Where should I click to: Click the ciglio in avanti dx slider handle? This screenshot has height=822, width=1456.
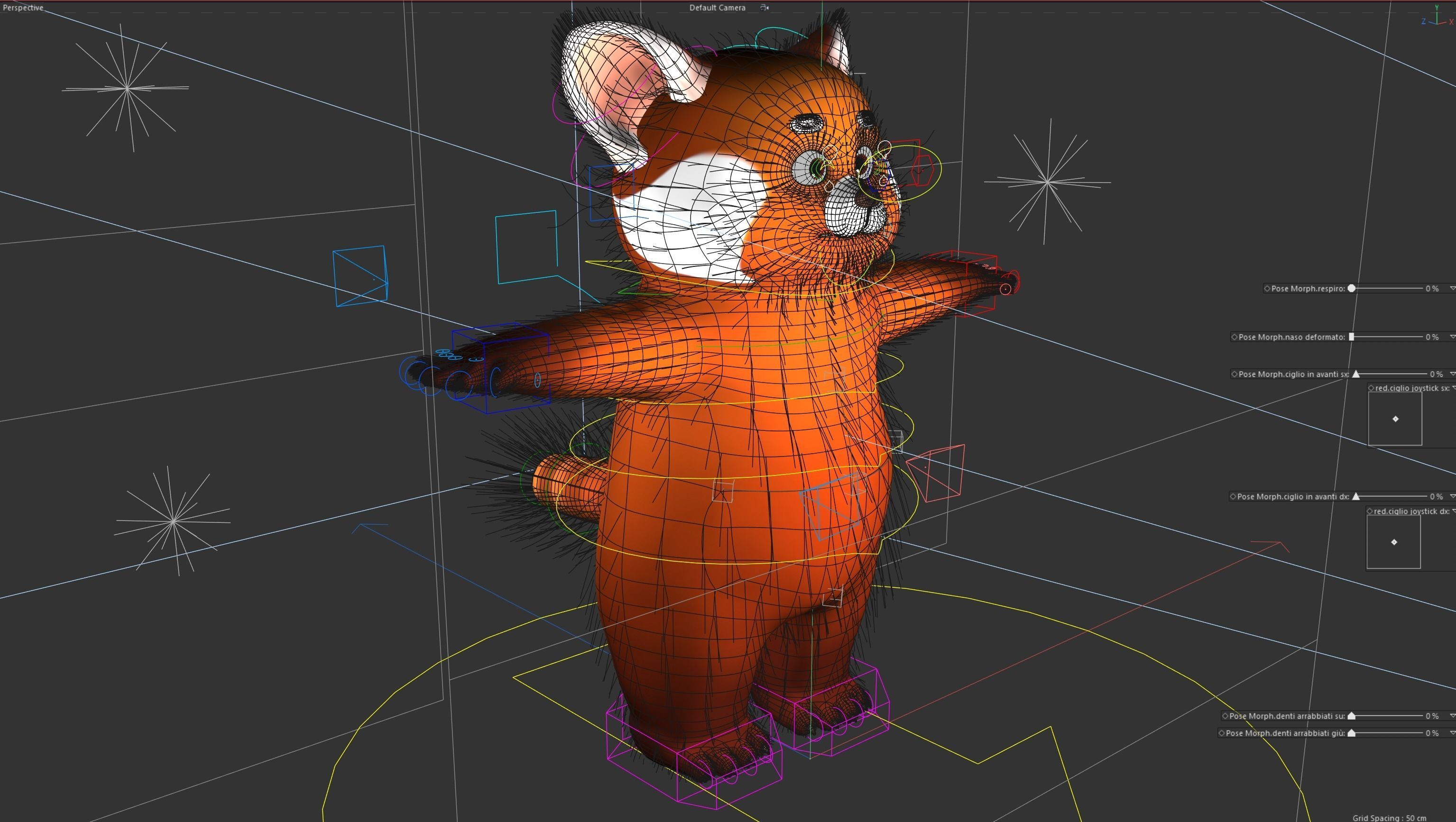1356,496
